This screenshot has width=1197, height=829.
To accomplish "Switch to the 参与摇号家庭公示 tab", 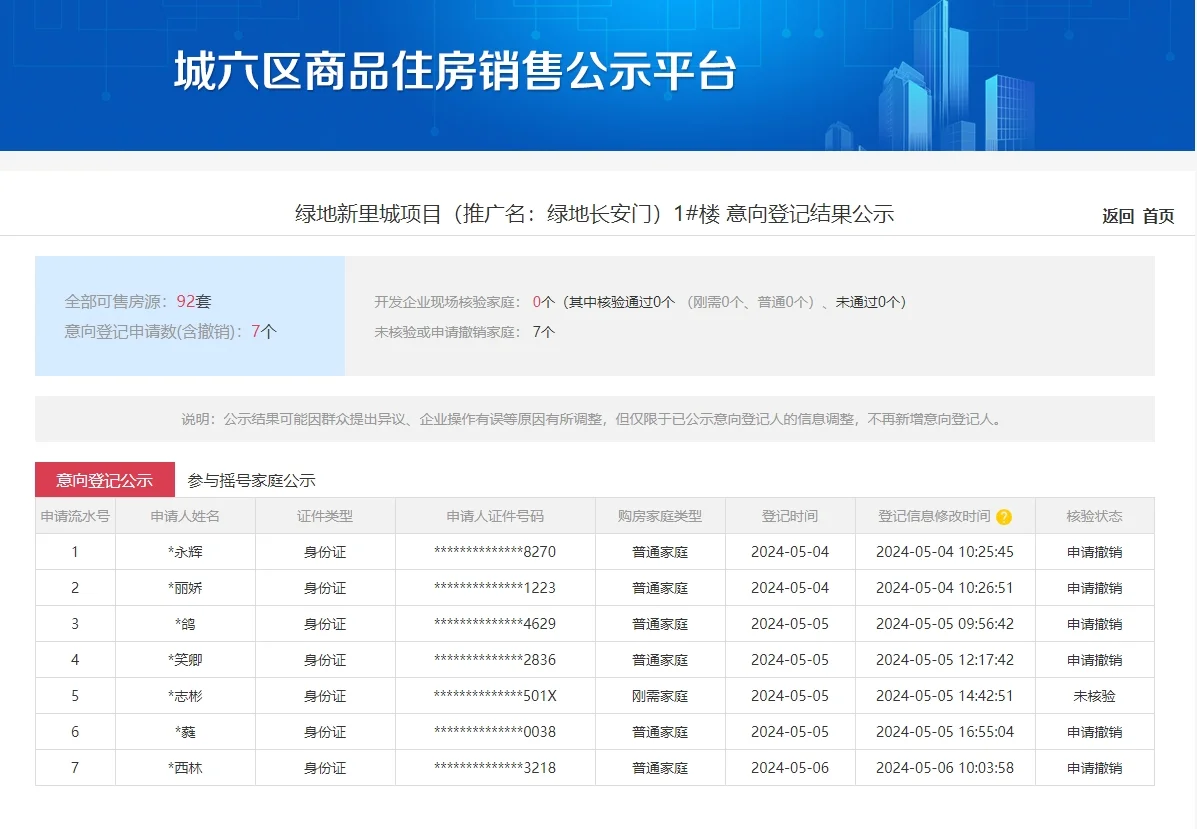I will click(x=251, y=480).
